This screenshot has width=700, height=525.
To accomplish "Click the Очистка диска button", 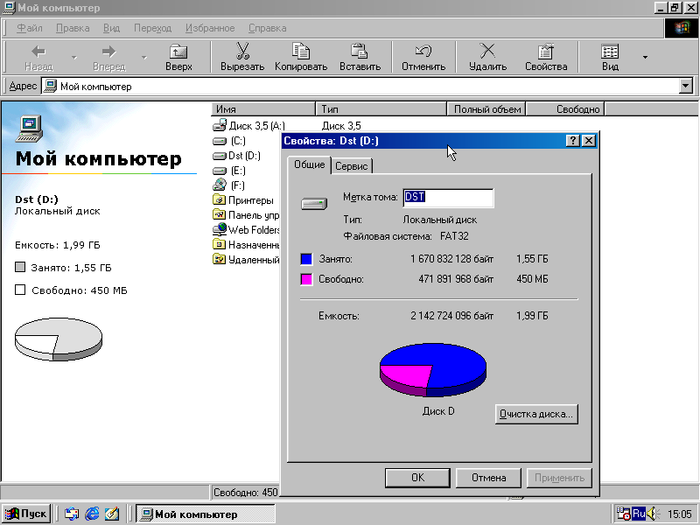I will 537,413.
